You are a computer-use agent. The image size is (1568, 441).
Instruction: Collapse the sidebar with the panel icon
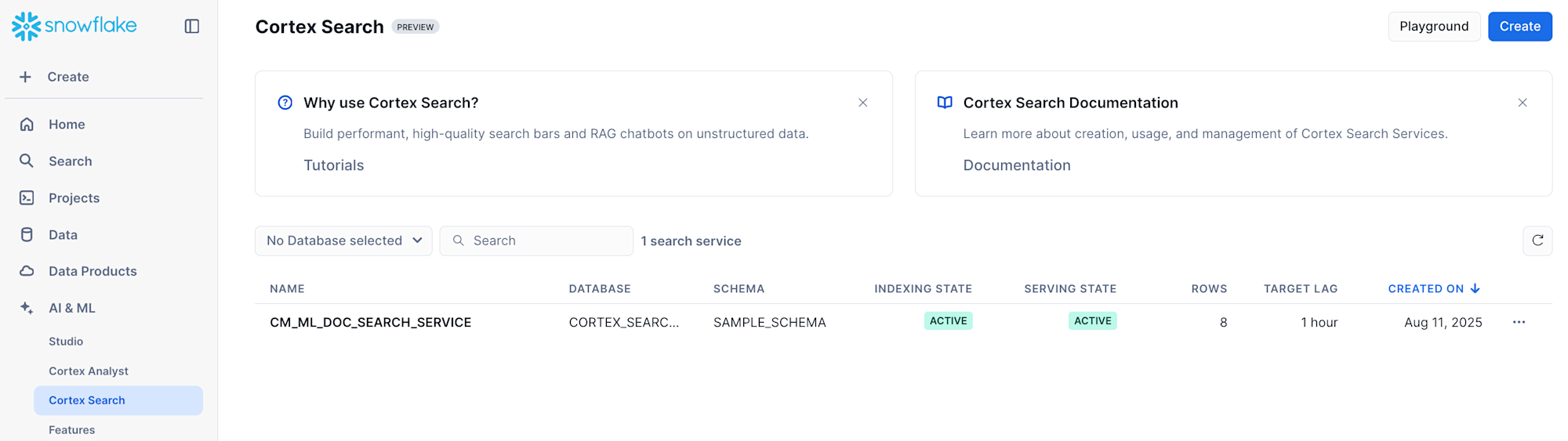(x=192, y=27)
